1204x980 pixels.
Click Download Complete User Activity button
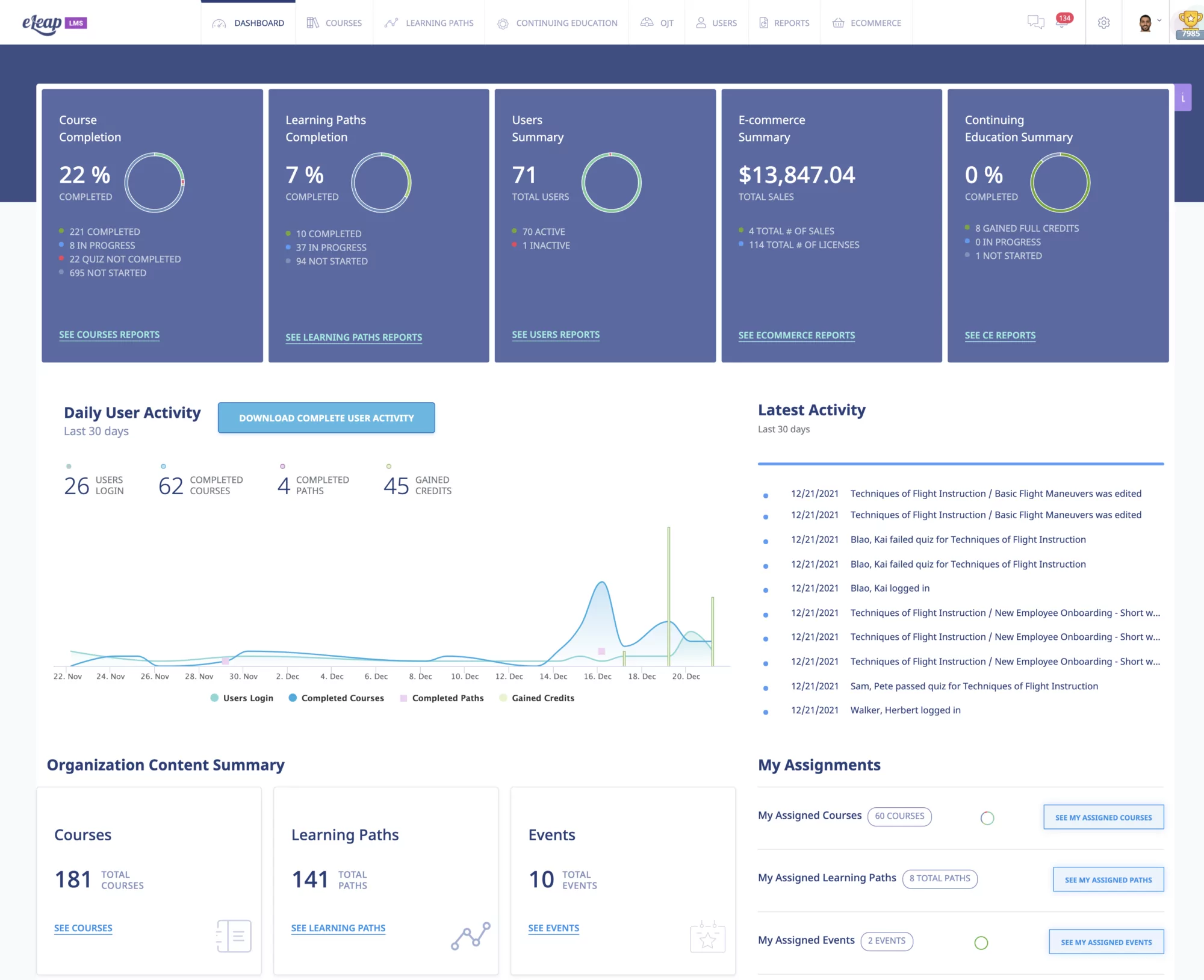326,418
